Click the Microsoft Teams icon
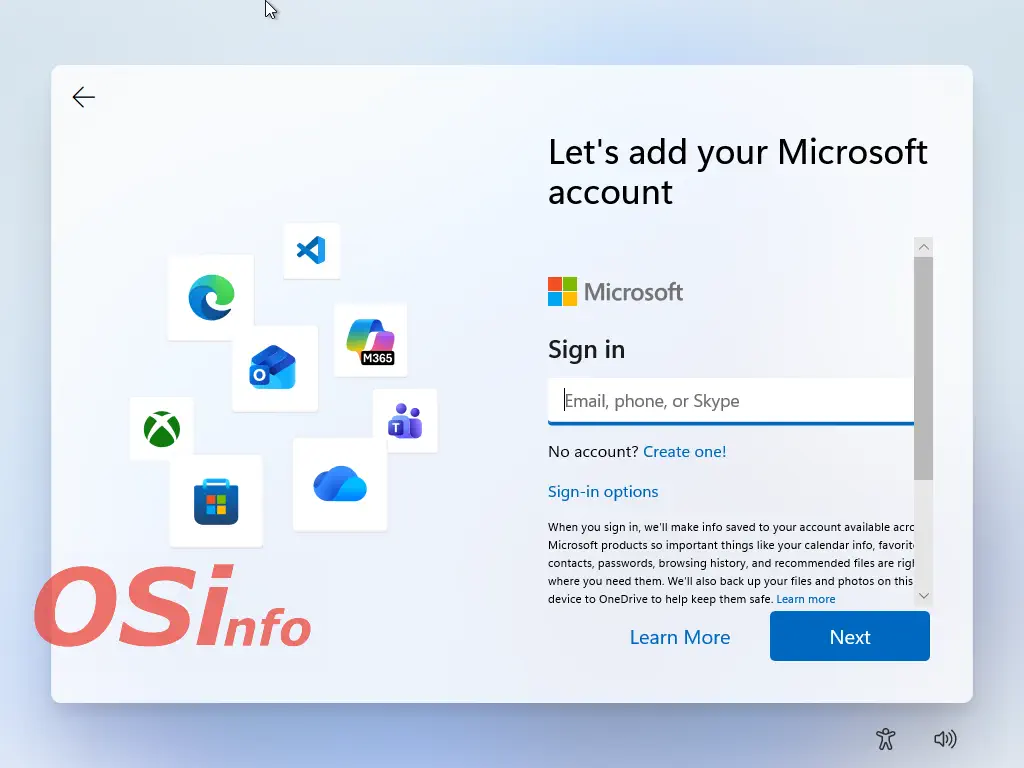Image resolution: width=1024 pixels, height=768 pixels. pyautogui.click(x=405, y=421)
